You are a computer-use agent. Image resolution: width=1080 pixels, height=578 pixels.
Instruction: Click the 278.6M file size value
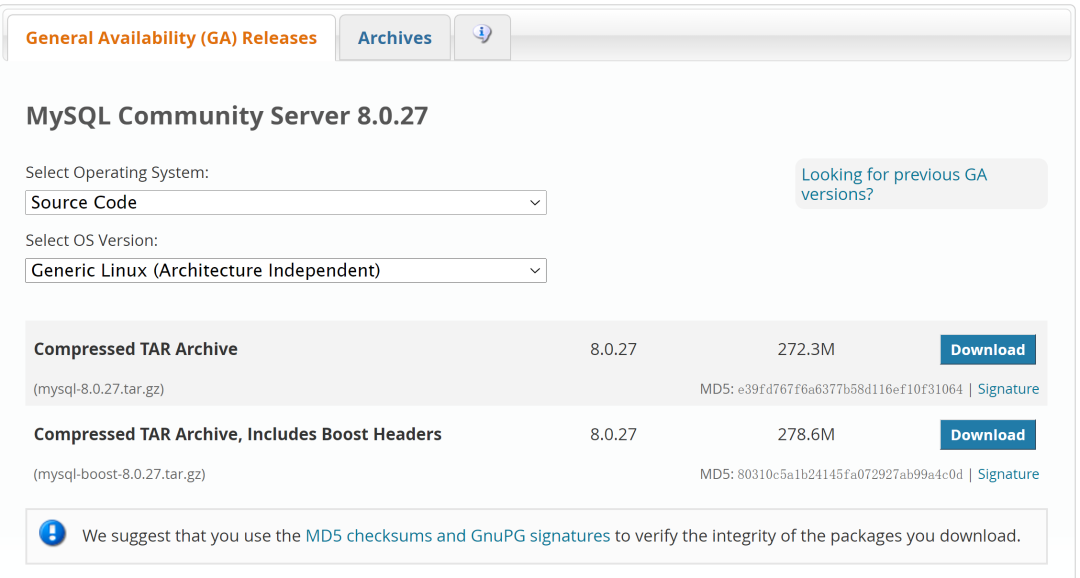coord(806,435)
